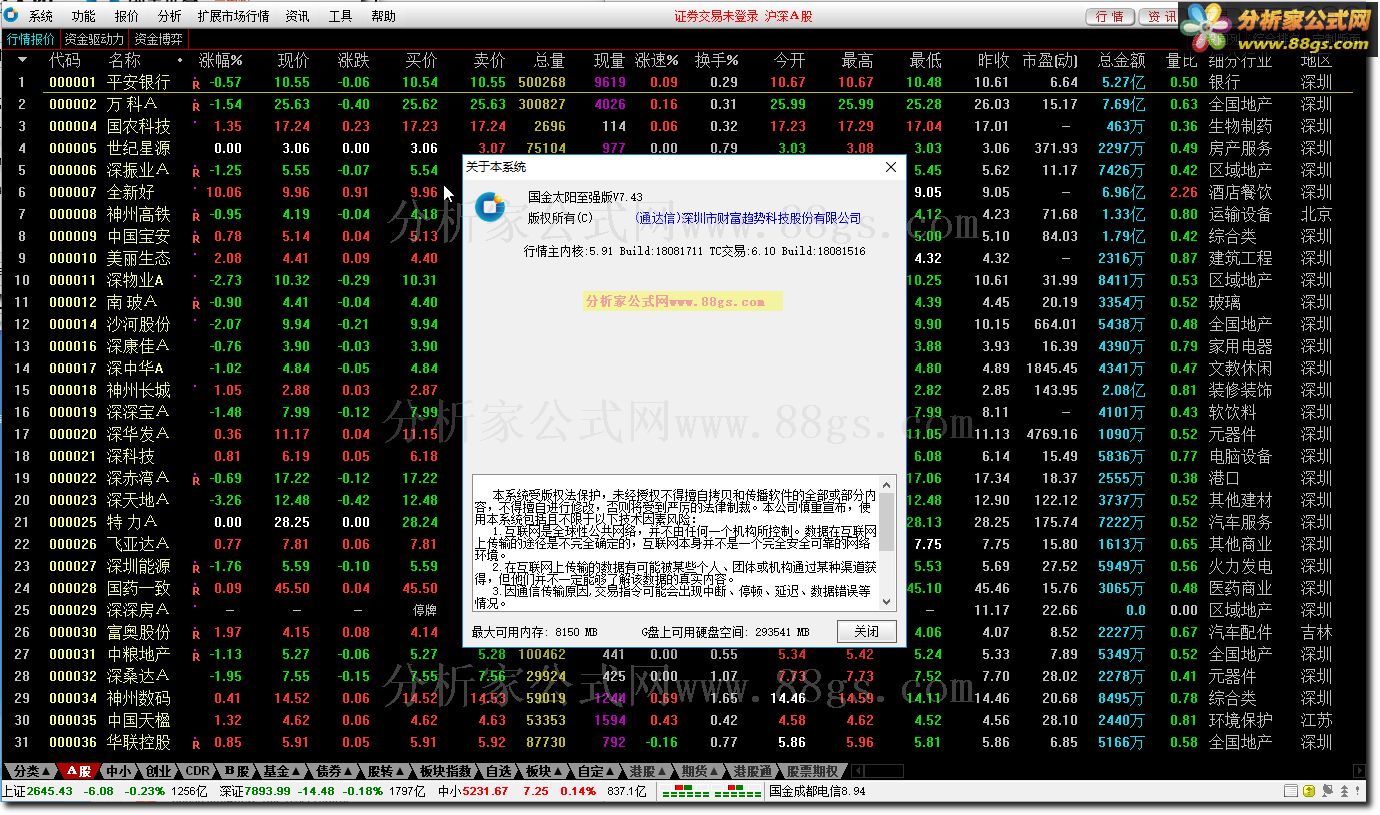
Task: Click the R marker beside 华联控股
Action: point(196,744)
